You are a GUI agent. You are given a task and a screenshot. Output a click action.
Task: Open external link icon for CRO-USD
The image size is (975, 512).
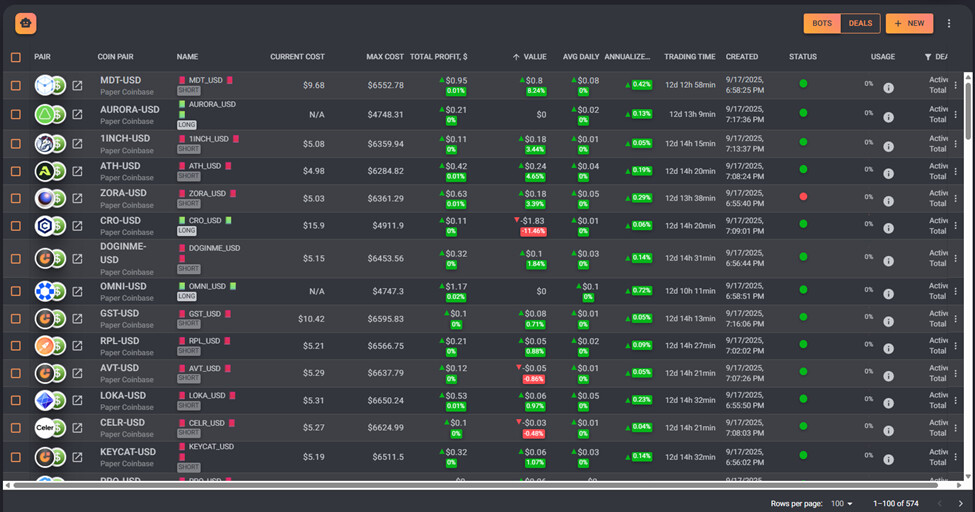[77, 226]
